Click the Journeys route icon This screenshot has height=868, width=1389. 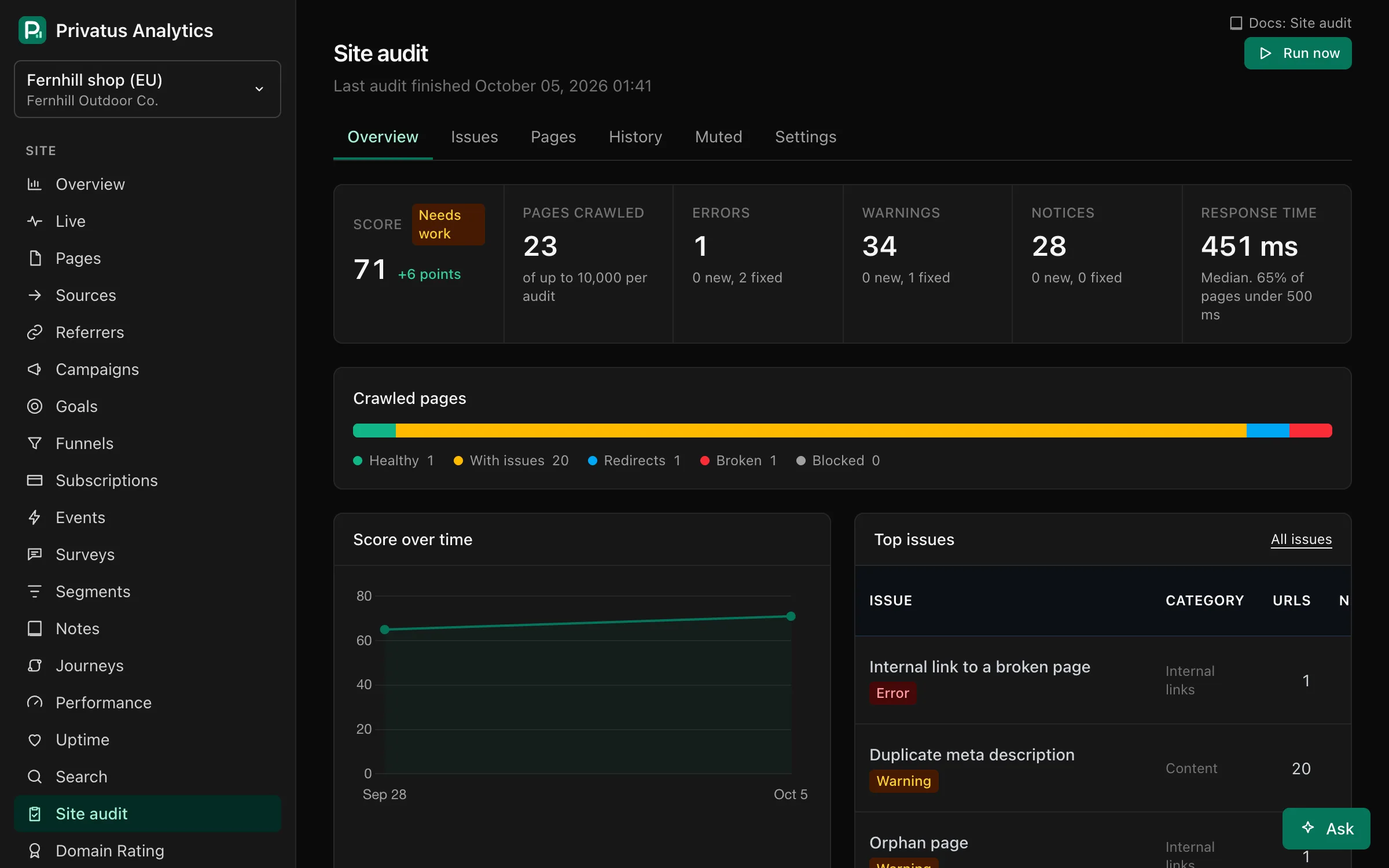(35, 665)
